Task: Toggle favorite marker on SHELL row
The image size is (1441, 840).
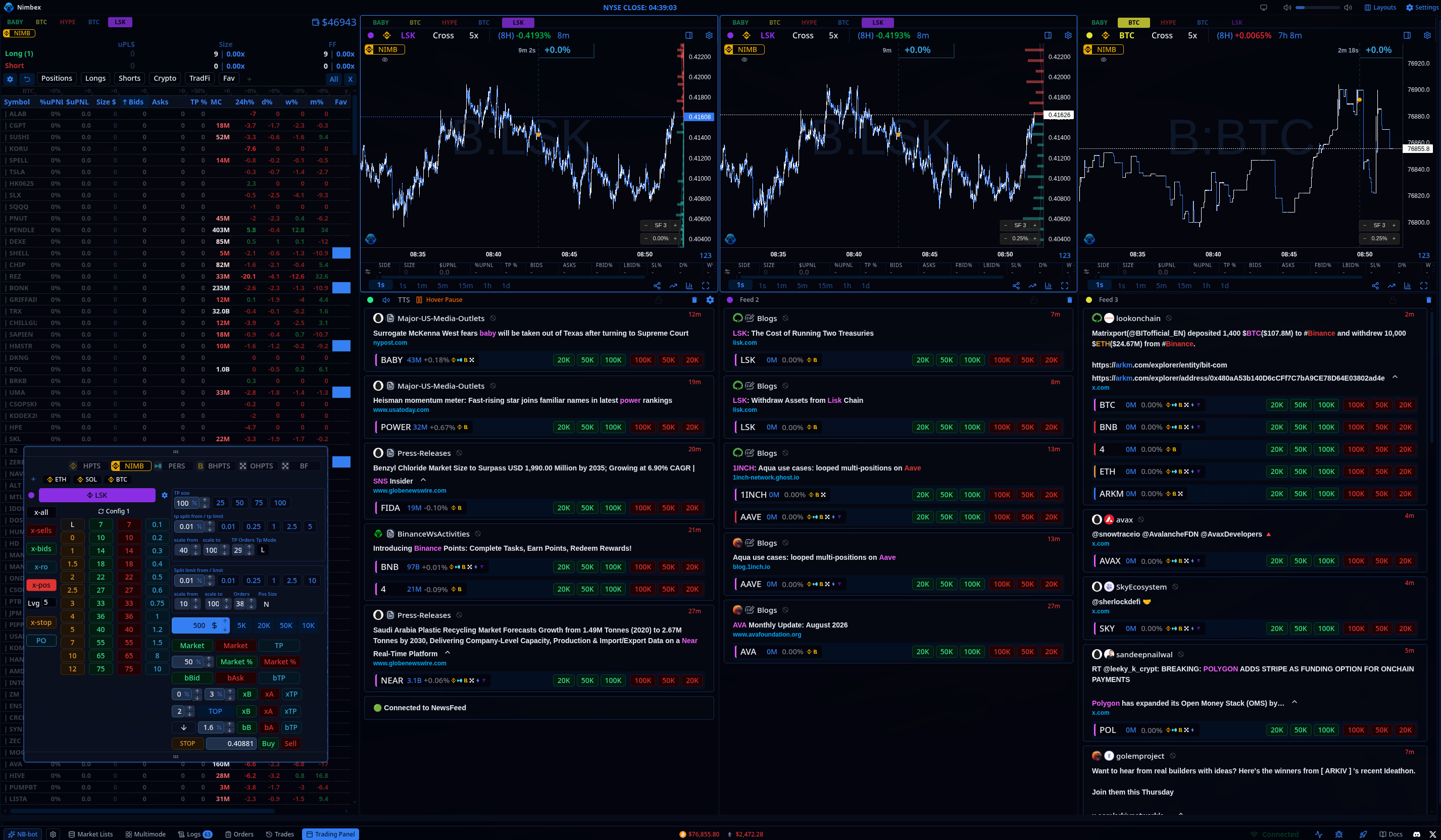Action: pyautogui.click(x=341, y=253)
